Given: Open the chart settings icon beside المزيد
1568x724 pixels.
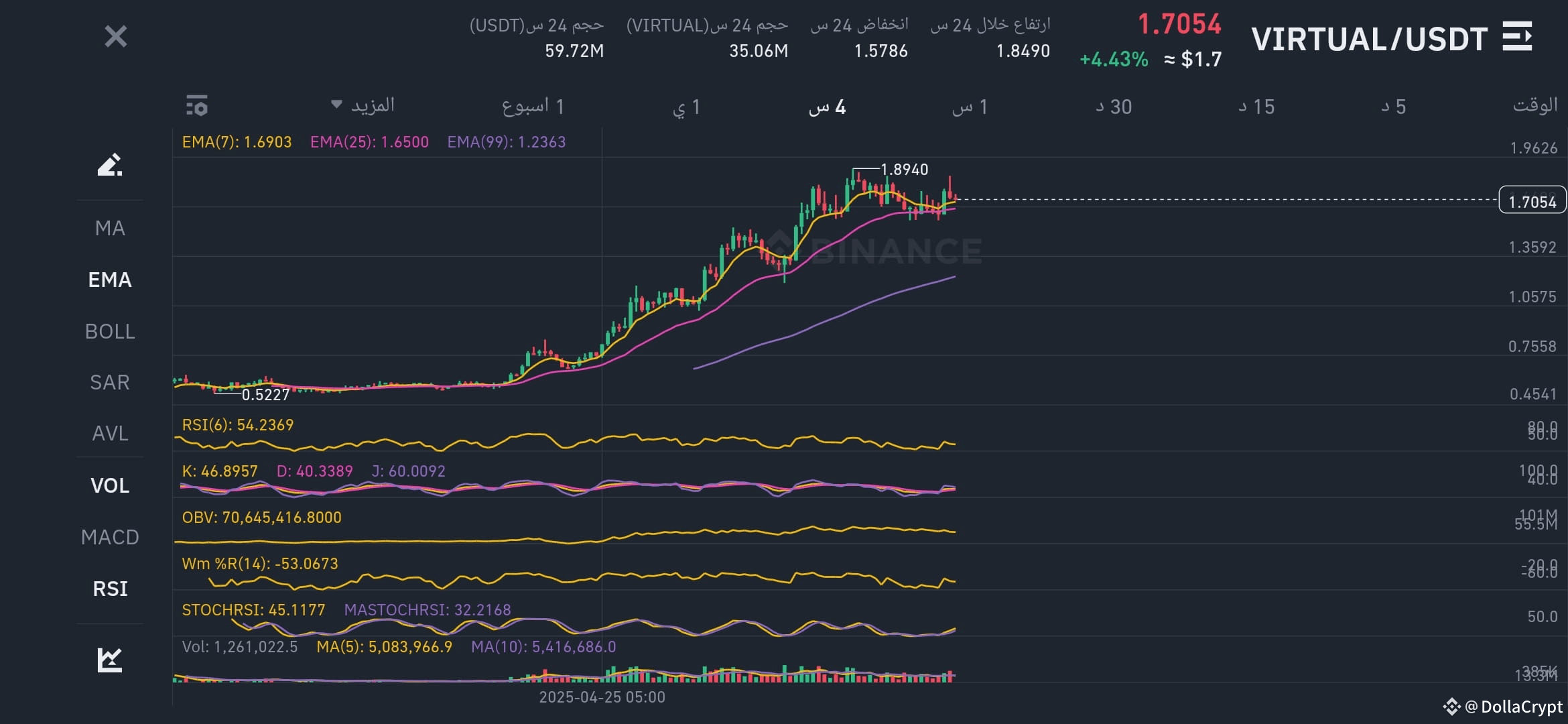Looking at the screenshot, I should [x=197, y=106].
